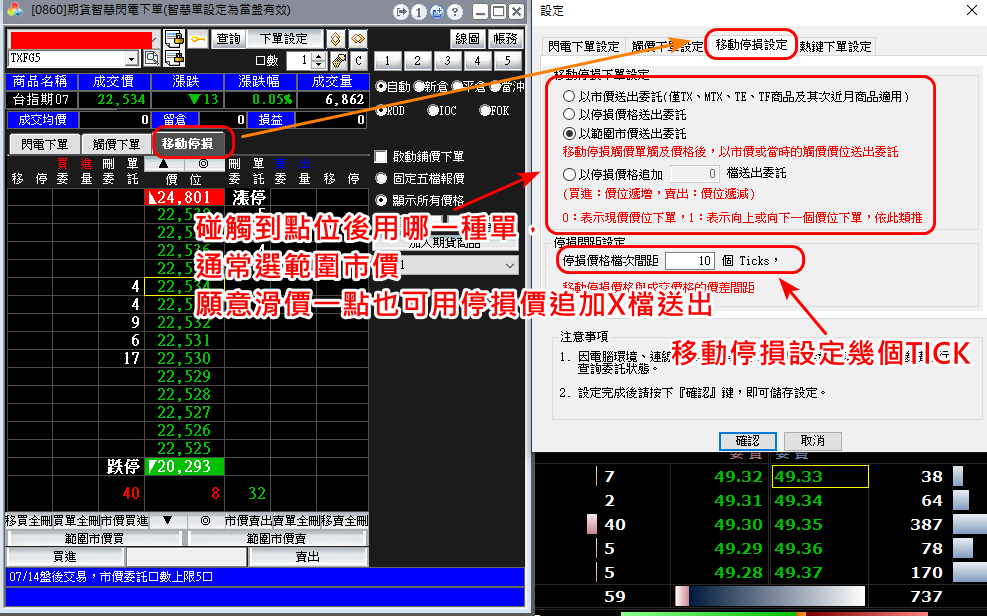Click the C button next to the broom
Image resolution: width=987 pixels, height=616 pixels.
(x=359, y=60)
